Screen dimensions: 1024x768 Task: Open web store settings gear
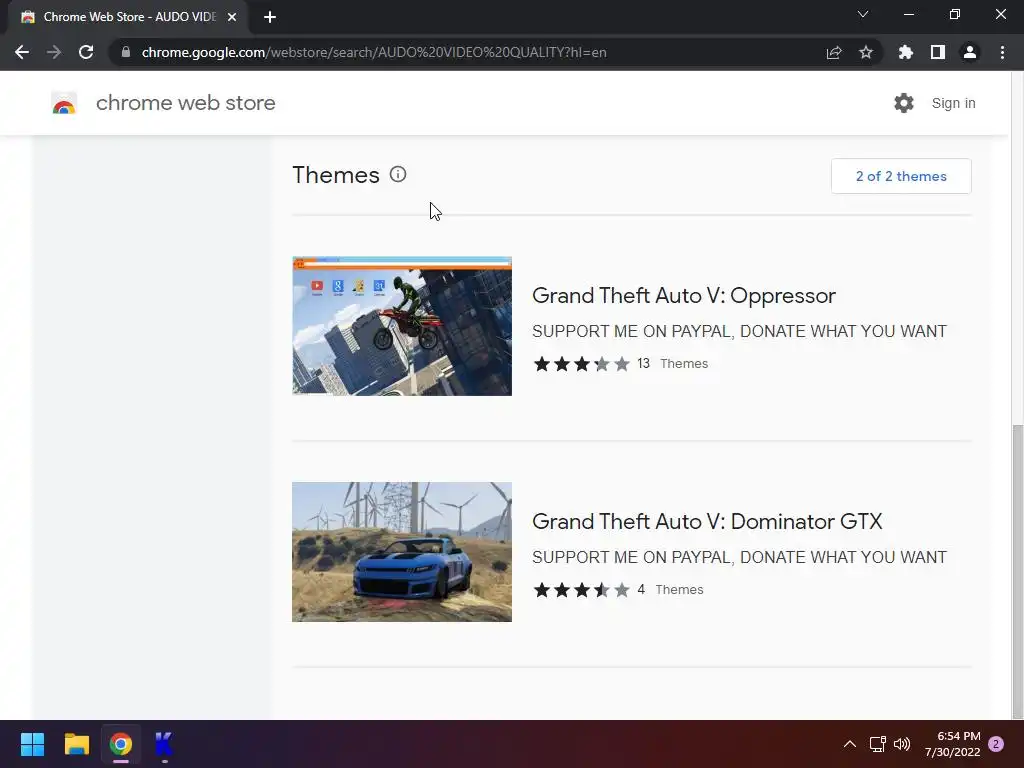[x=904, y=103]
